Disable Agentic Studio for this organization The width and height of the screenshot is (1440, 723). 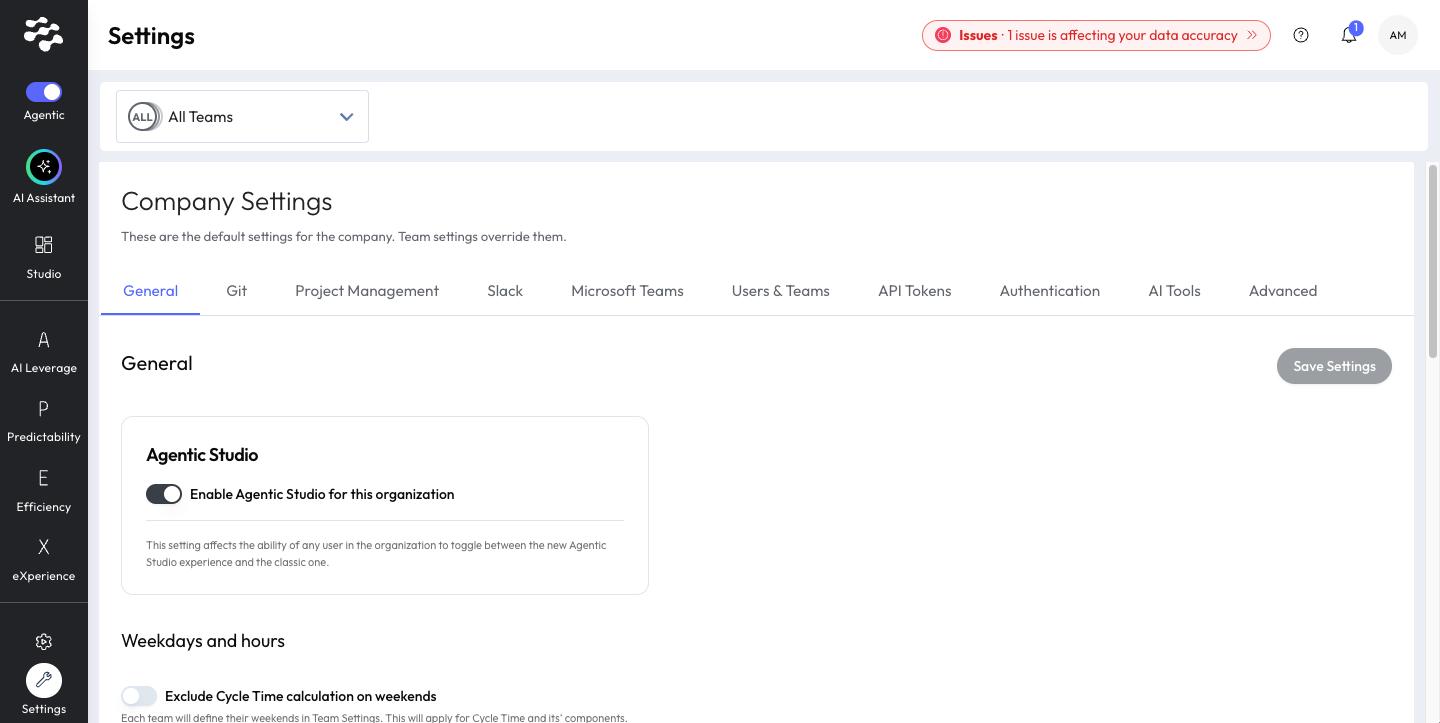tap(164, 494)
